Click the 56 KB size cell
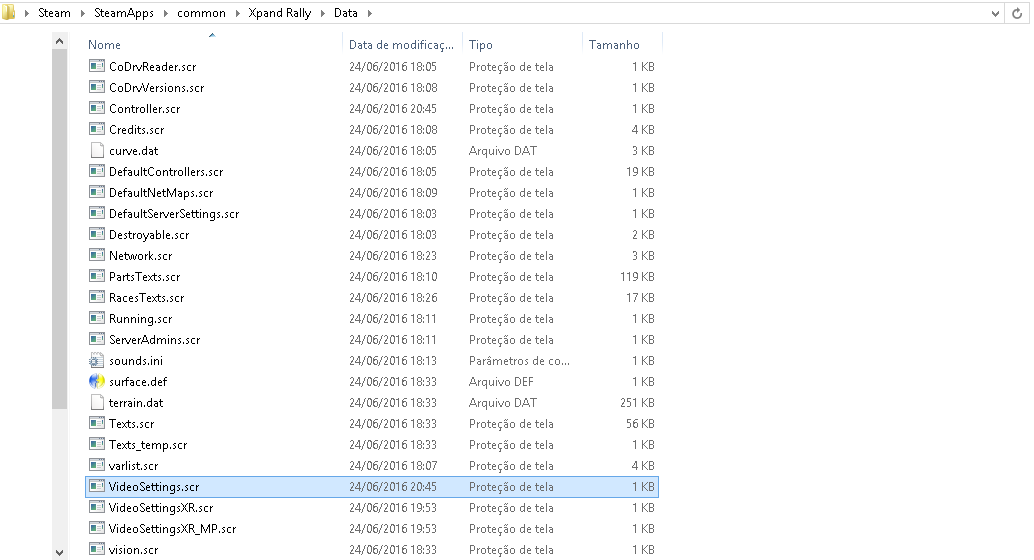 click(x=640, y=424)
